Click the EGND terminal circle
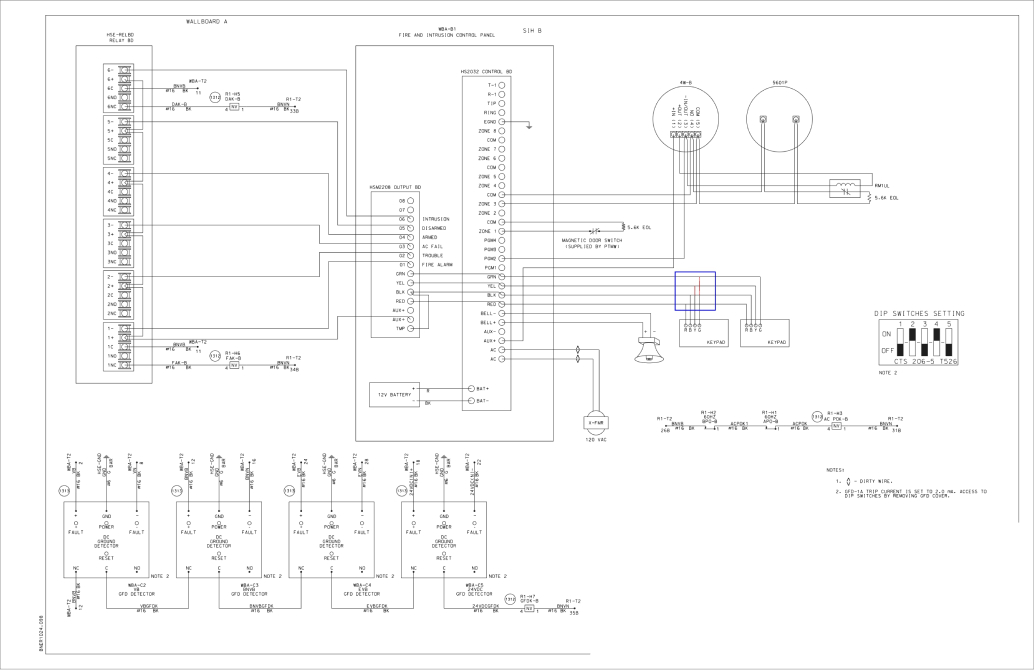The width and height of the screenshot is (1034, 670). [x=502, y=122]
